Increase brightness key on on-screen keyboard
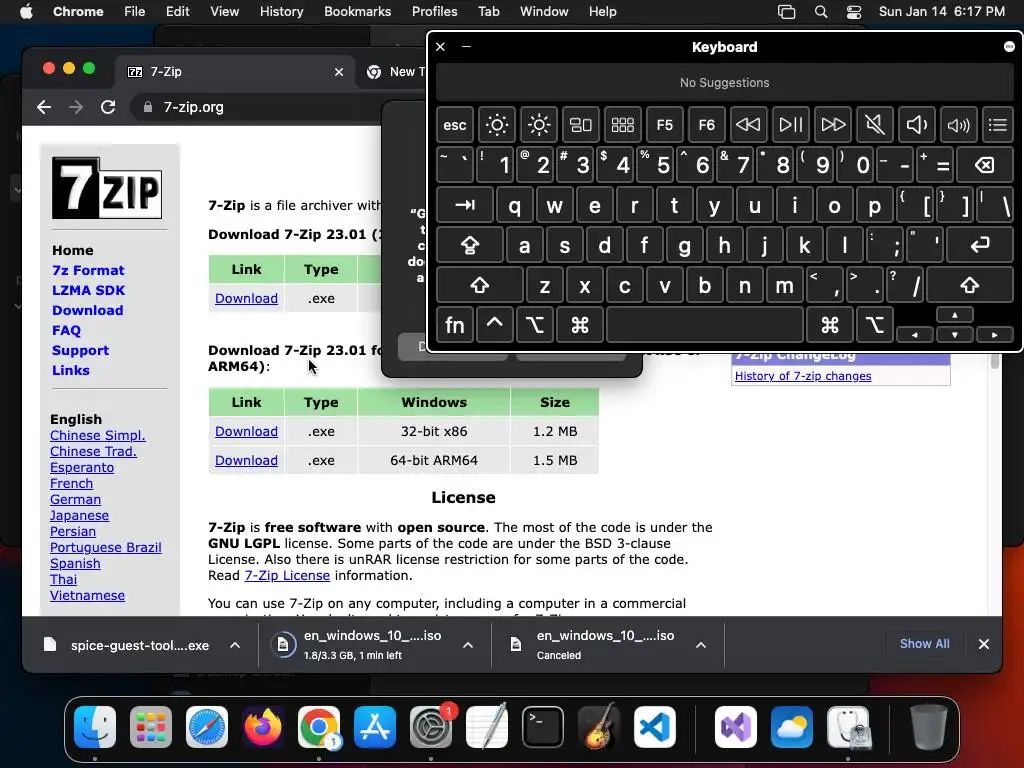This screenshot has width=1024, height=768. click(539, 125)
